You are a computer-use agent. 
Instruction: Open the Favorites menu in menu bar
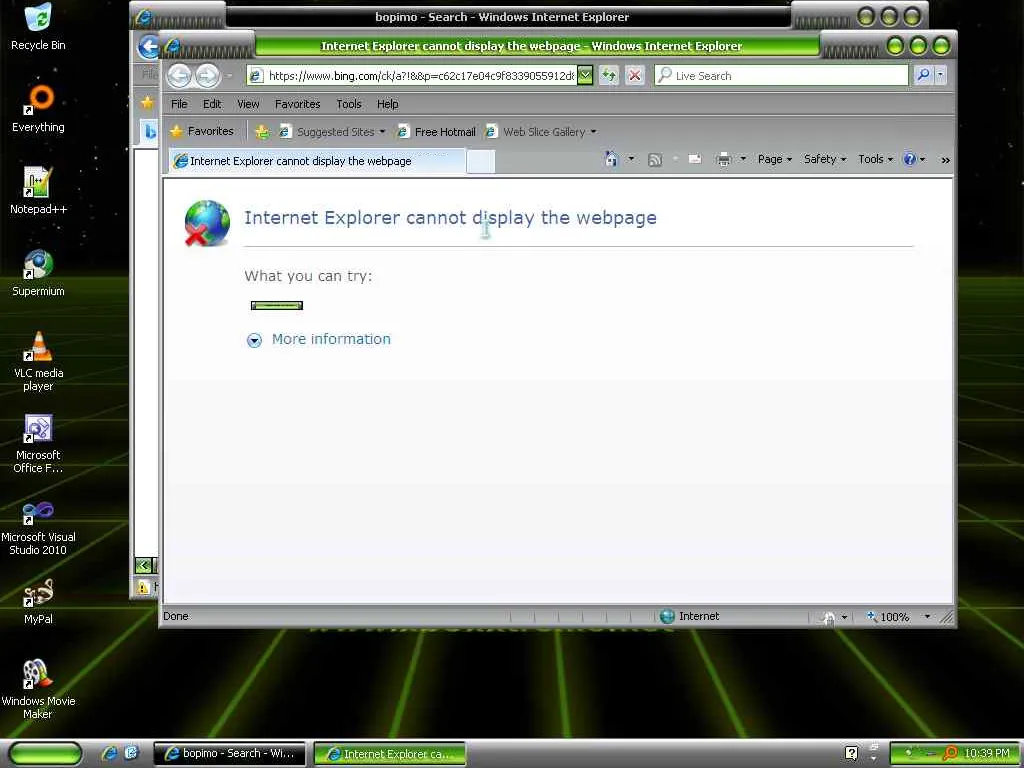pos(297,104)
